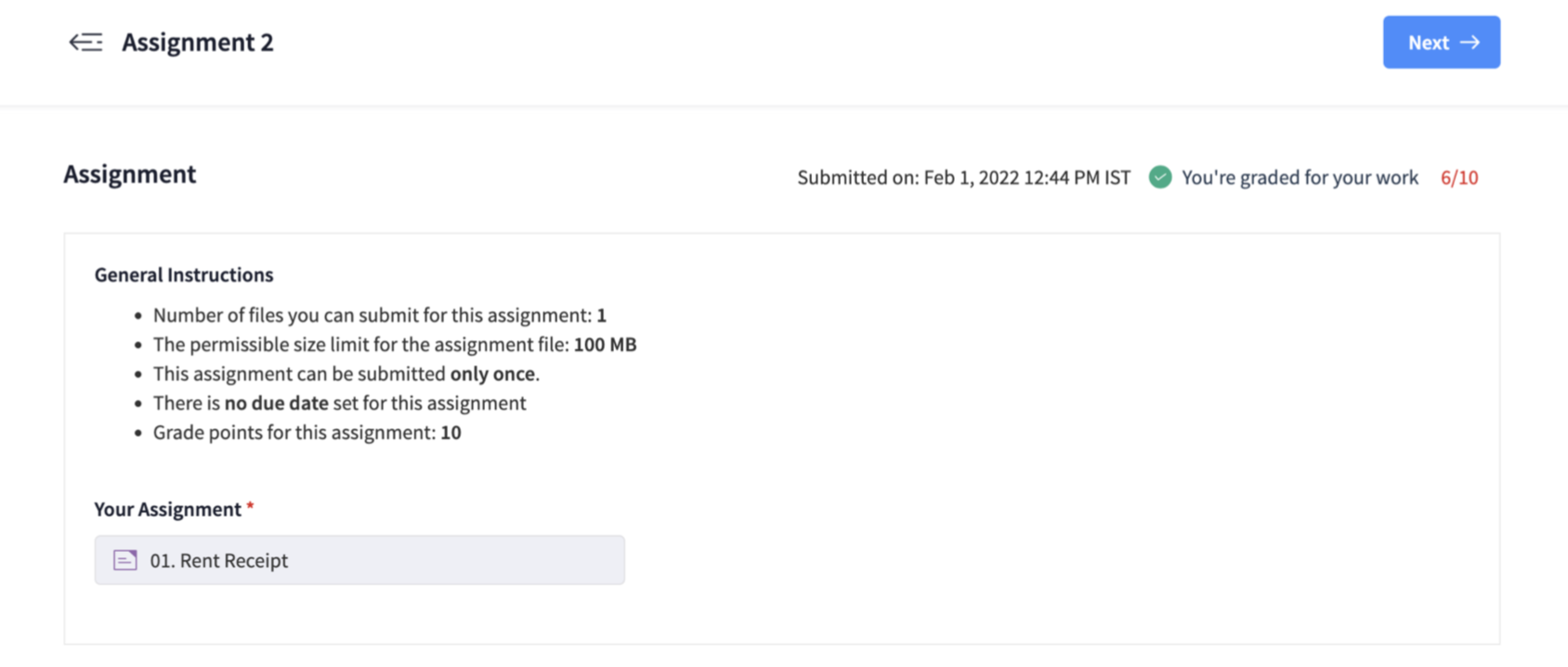Select the 6/10 grade score
The height and width of the screenshot is (667, 1568).
click(1458, 177)
